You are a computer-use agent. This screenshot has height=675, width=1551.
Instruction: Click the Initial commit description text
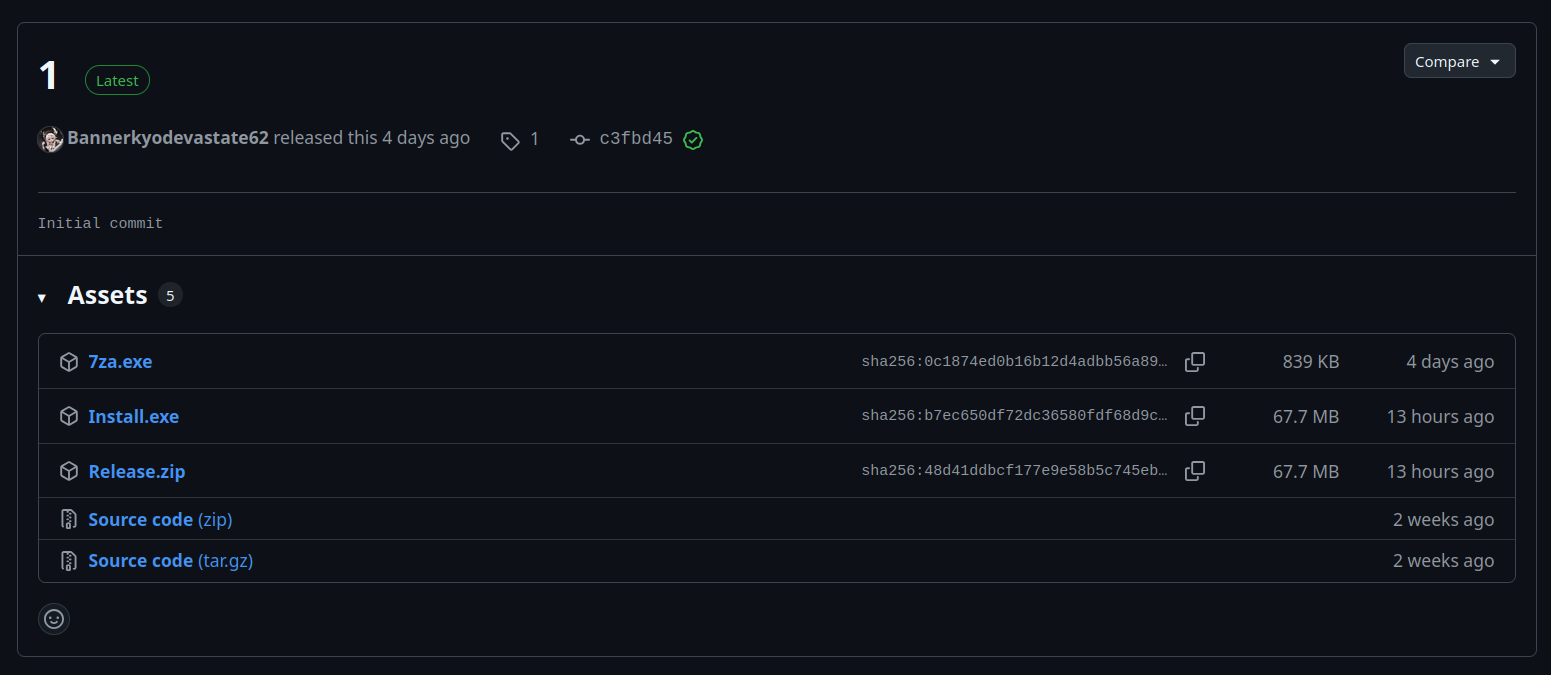[x=100, y=223]
